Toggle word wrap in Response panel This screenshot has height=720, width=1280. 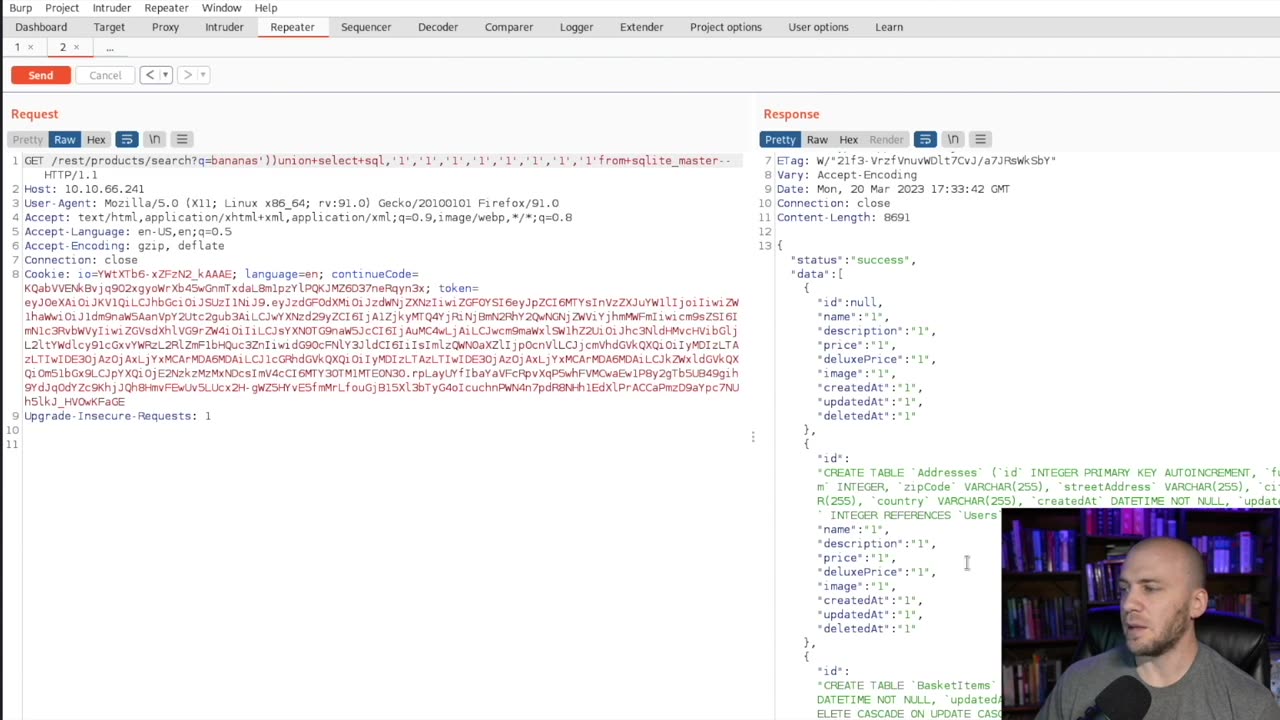pos(925,139)
